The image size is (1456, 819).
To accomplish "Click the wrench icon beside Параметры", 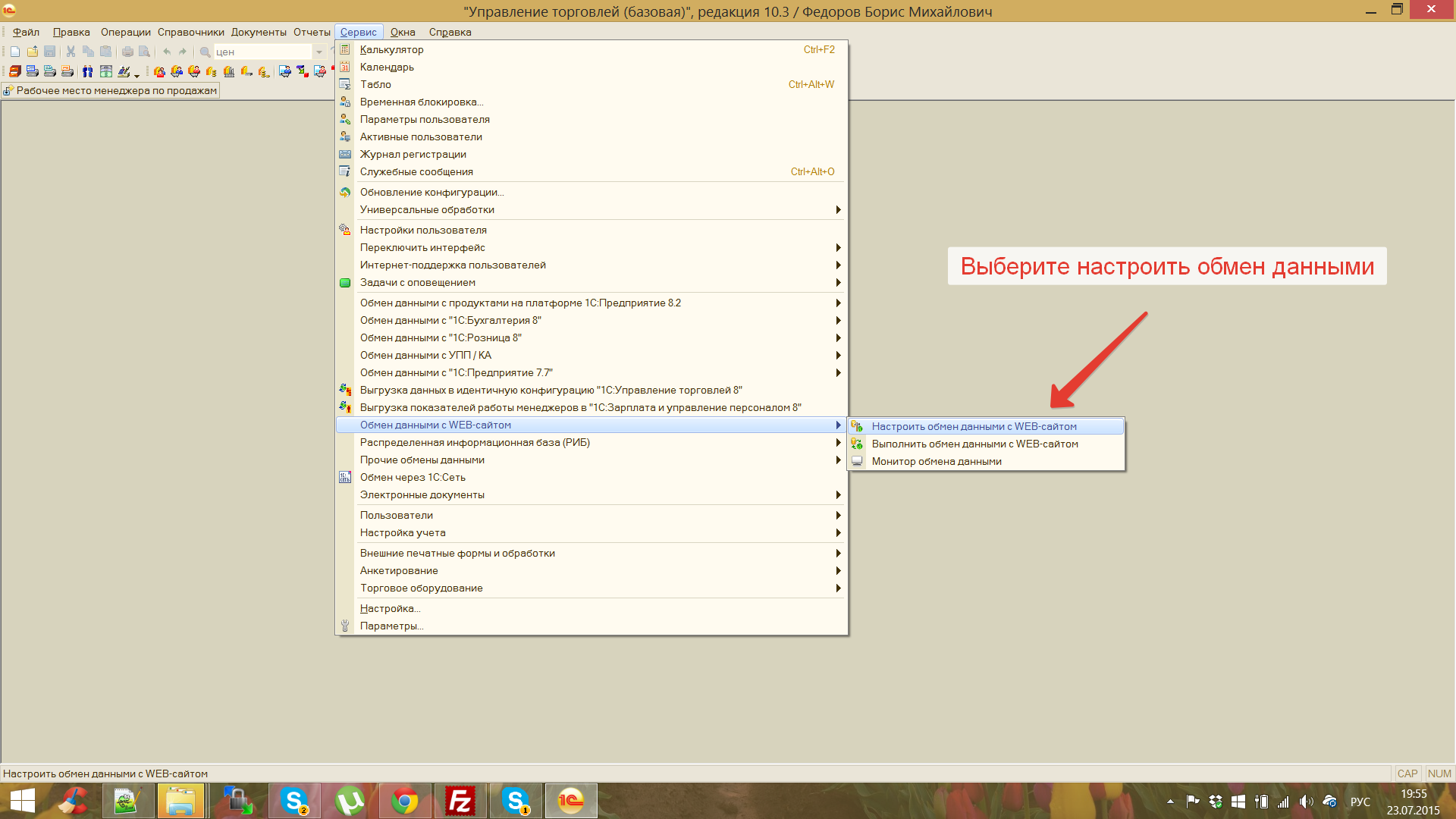I will click(345, 626).
